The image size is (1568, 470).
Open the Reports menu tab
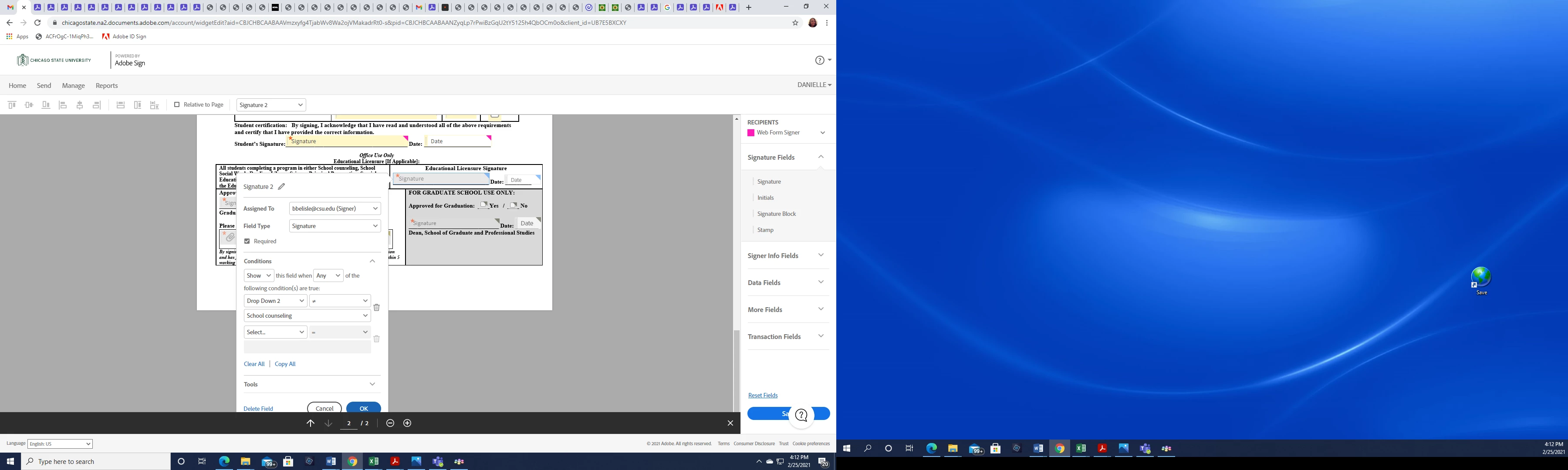point(107,86)
